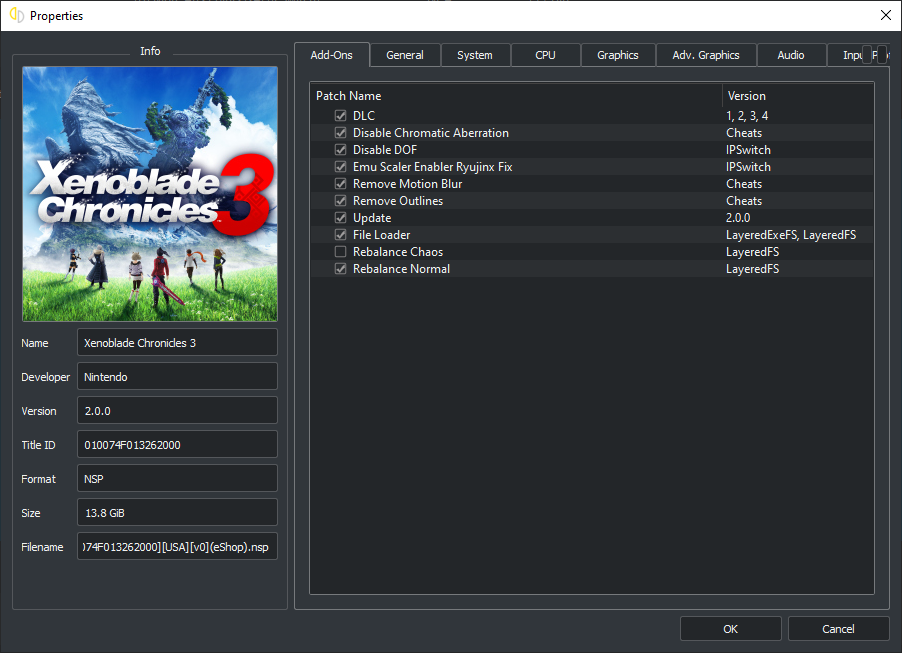Select the 'Emu Scaler Enabler Ryujinx Fix' text
The image size is (902, 653).
tap(433, 167)
